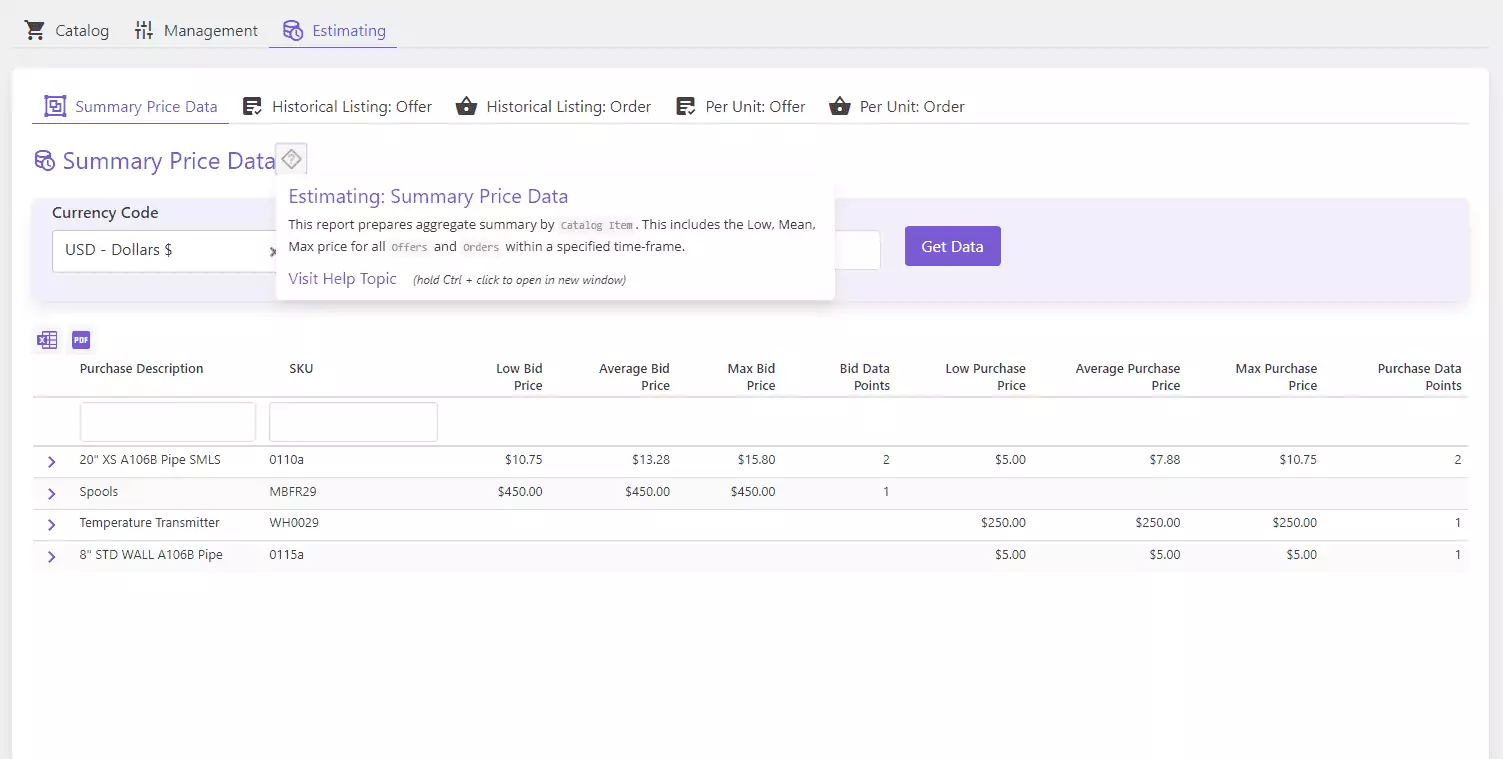
Task: Click the Estimating coins icon
Action: 292,30
